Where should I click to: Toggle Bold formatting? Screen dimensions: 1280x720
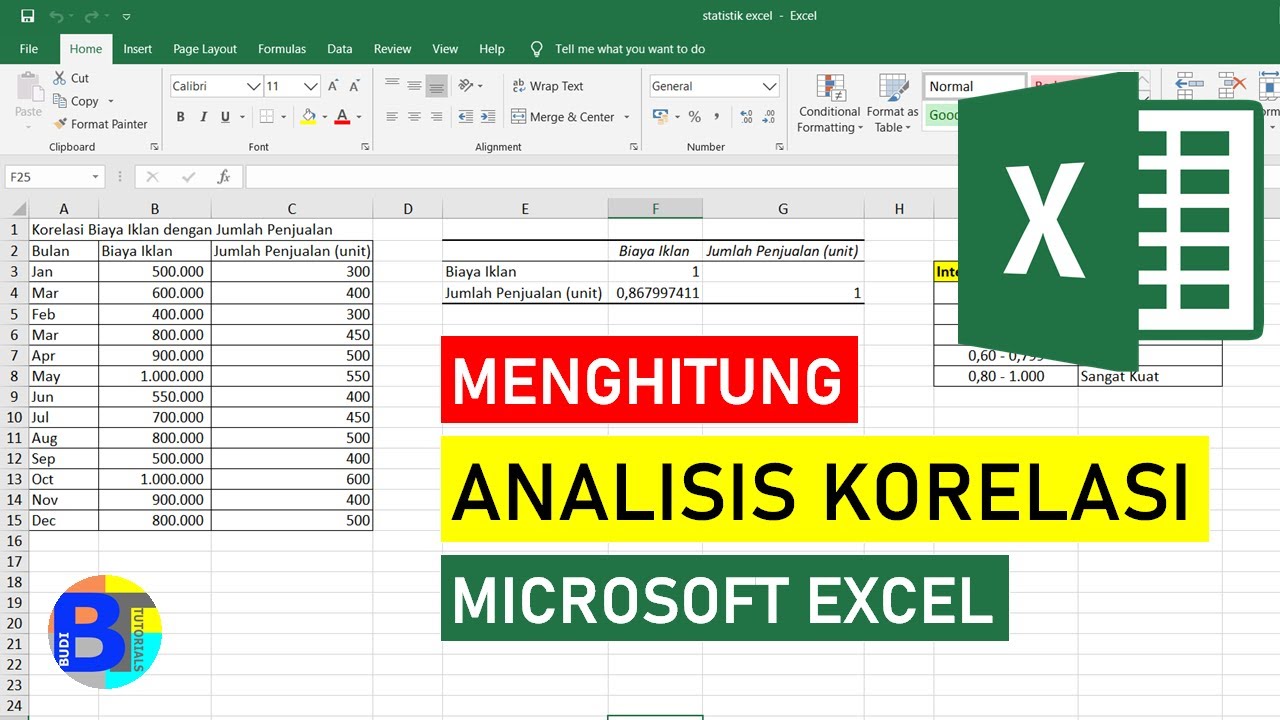click(181, 117)
